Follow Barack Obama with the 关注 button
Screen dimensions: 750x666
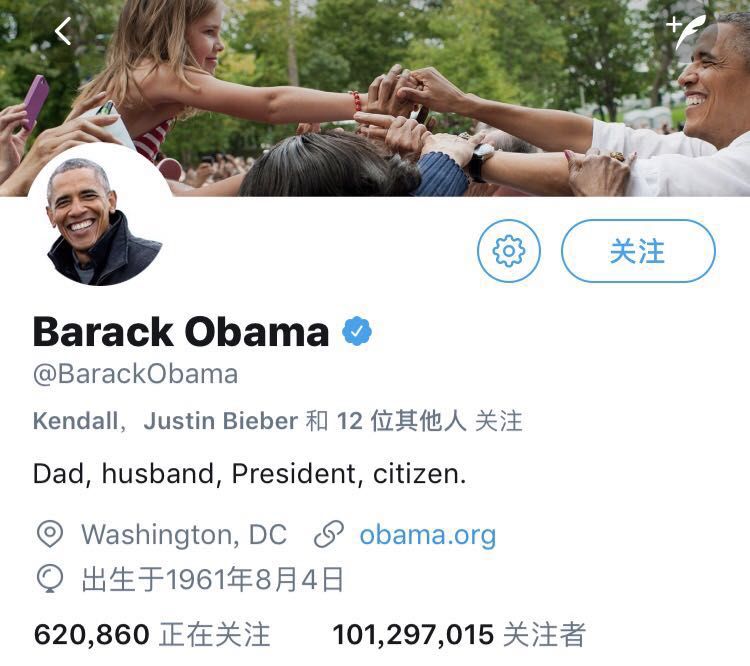(x=638, y=251)
